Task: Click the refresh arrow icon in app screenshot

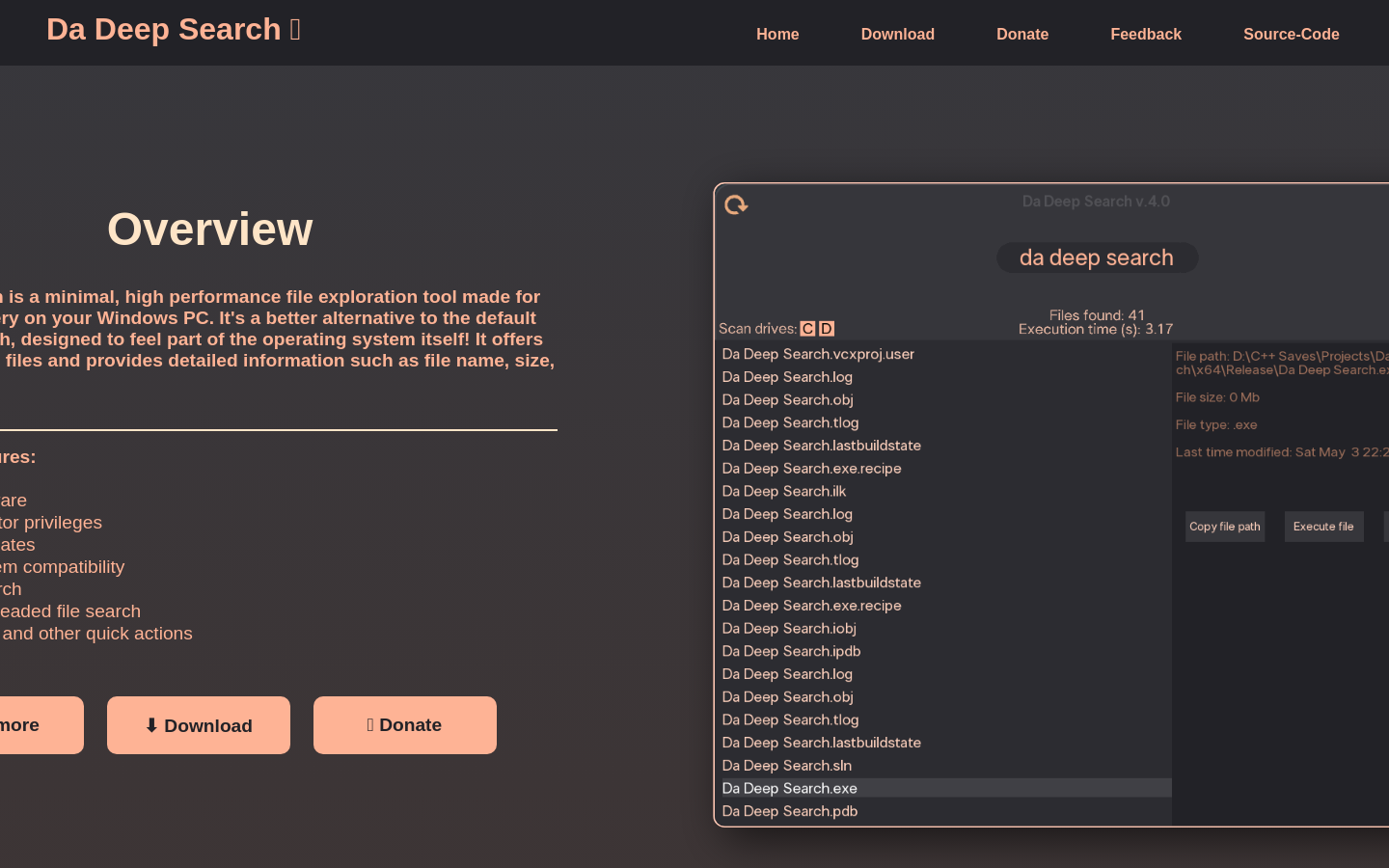Action: point(736,204)
